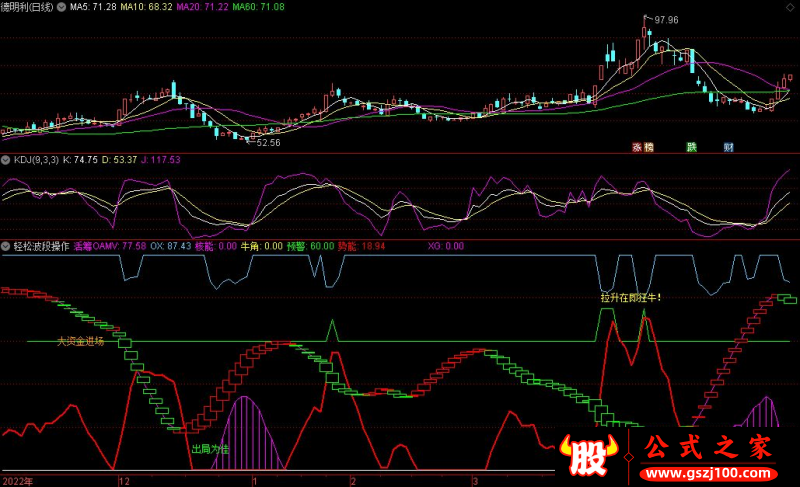
Task: Click the 97.96 high price marker
Action: [666, 20]
